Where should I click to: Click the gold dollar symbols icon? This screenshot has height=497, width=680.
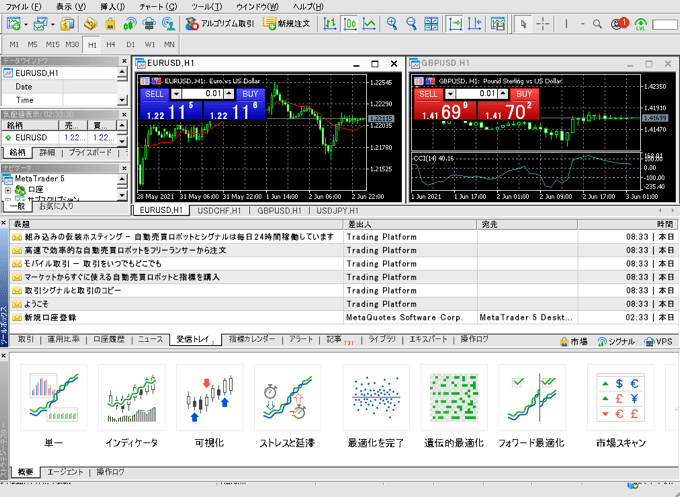pyautogui.click(x=67, y=24)
